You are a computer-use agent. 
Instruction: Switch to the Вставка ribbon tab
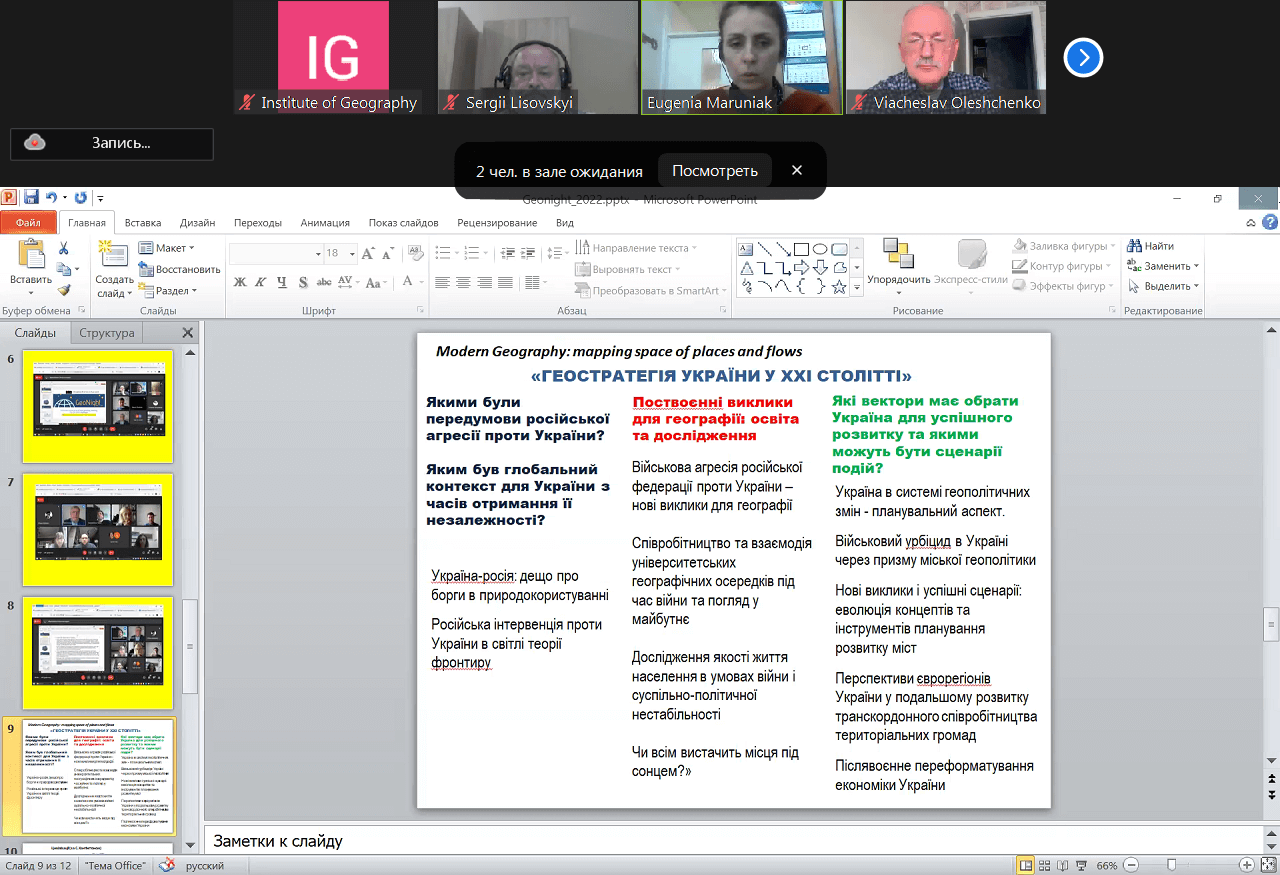tap(143, 223)
